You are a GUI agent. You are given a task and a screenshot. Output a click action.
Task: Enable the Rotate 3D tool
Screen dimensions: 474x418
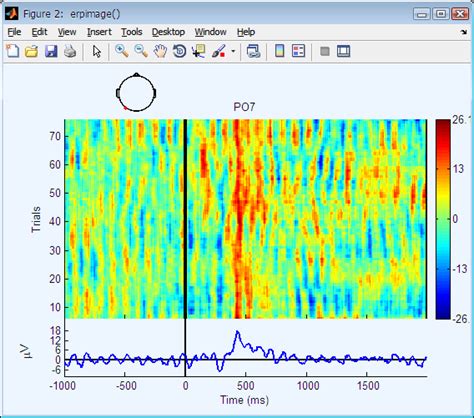[179, 51]
